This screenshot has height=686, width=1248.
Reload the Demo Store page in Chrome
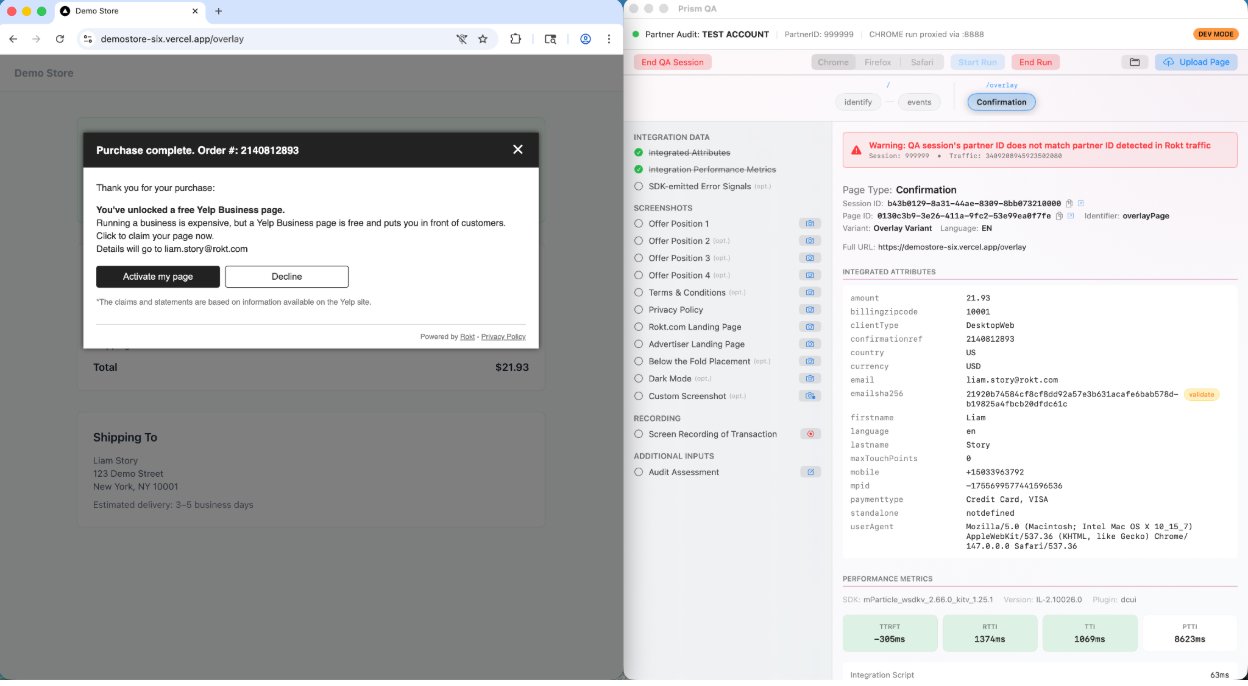[60, 39]
